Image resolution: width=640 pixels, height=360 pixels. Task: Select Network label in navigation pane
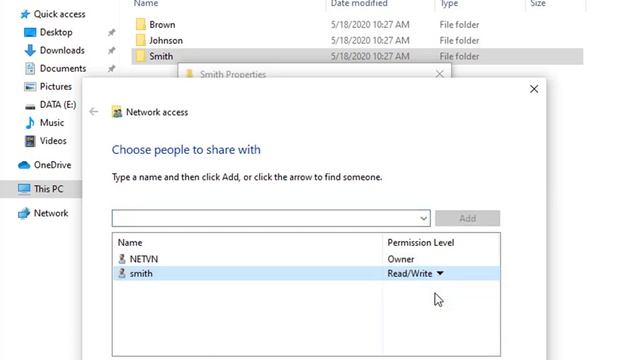[51, 213]
